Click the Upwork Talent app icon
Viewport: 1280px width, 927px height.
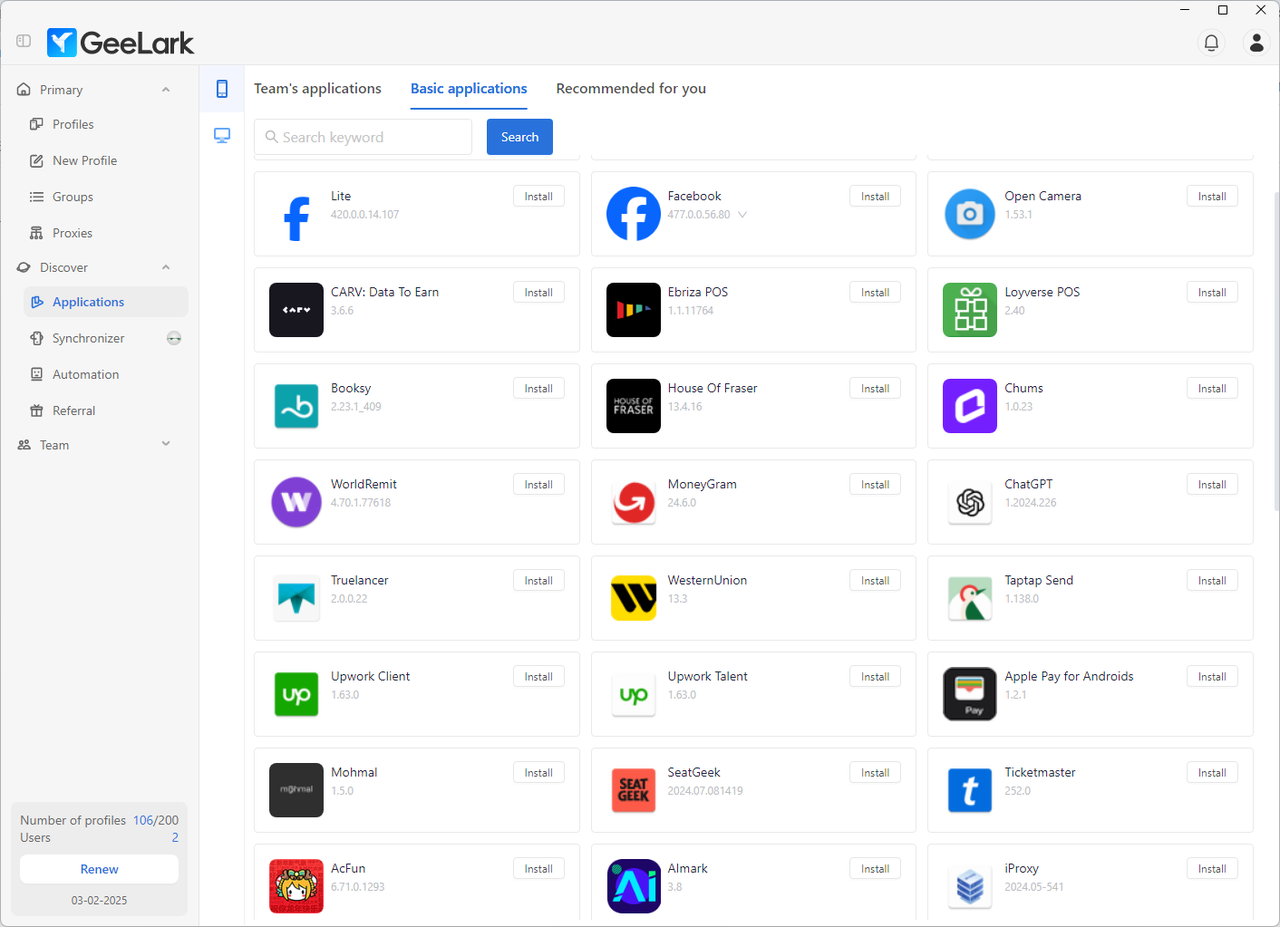pos(633,694)
